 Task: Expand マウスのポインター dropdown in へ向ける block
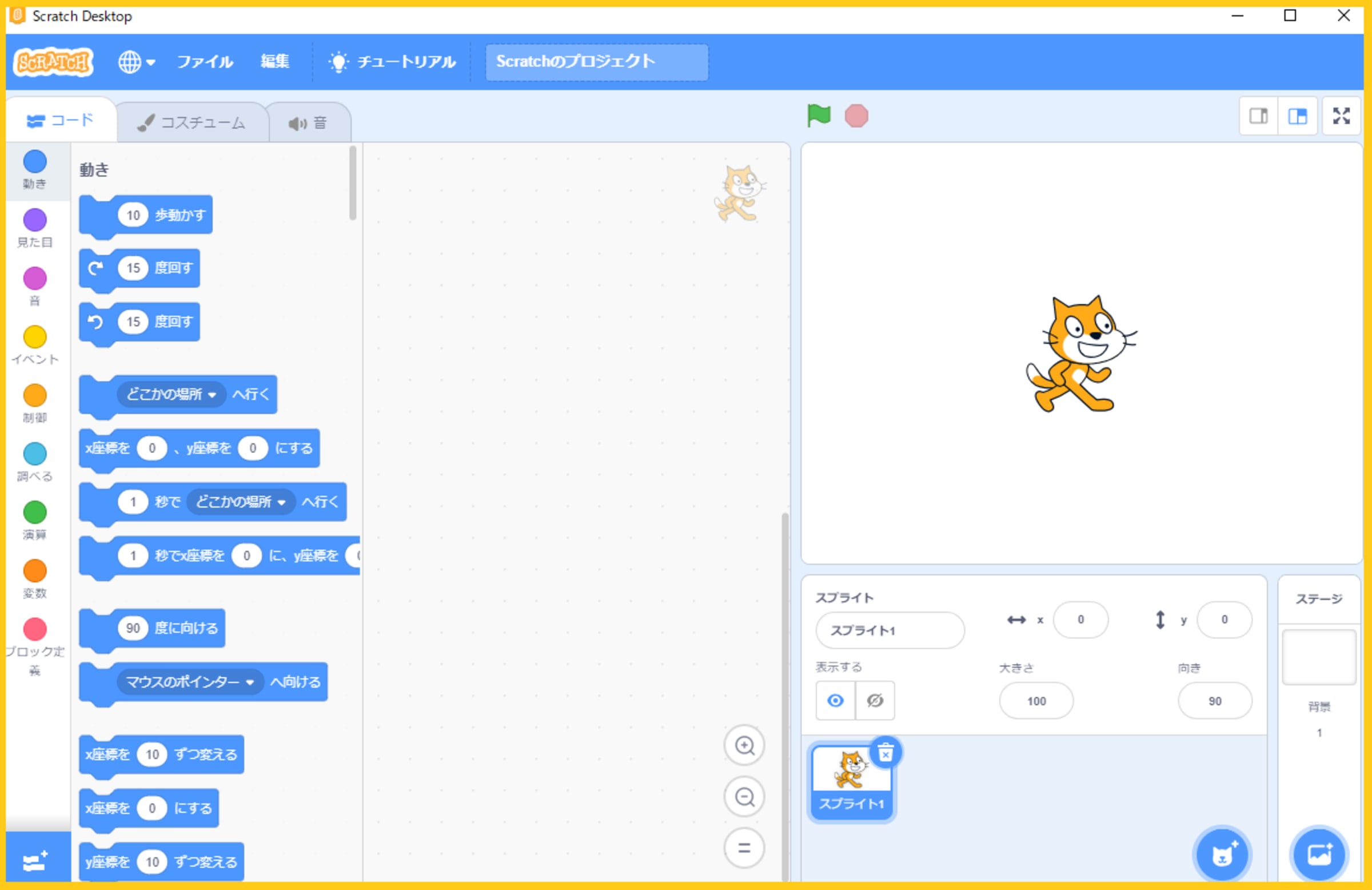(250, 682)
